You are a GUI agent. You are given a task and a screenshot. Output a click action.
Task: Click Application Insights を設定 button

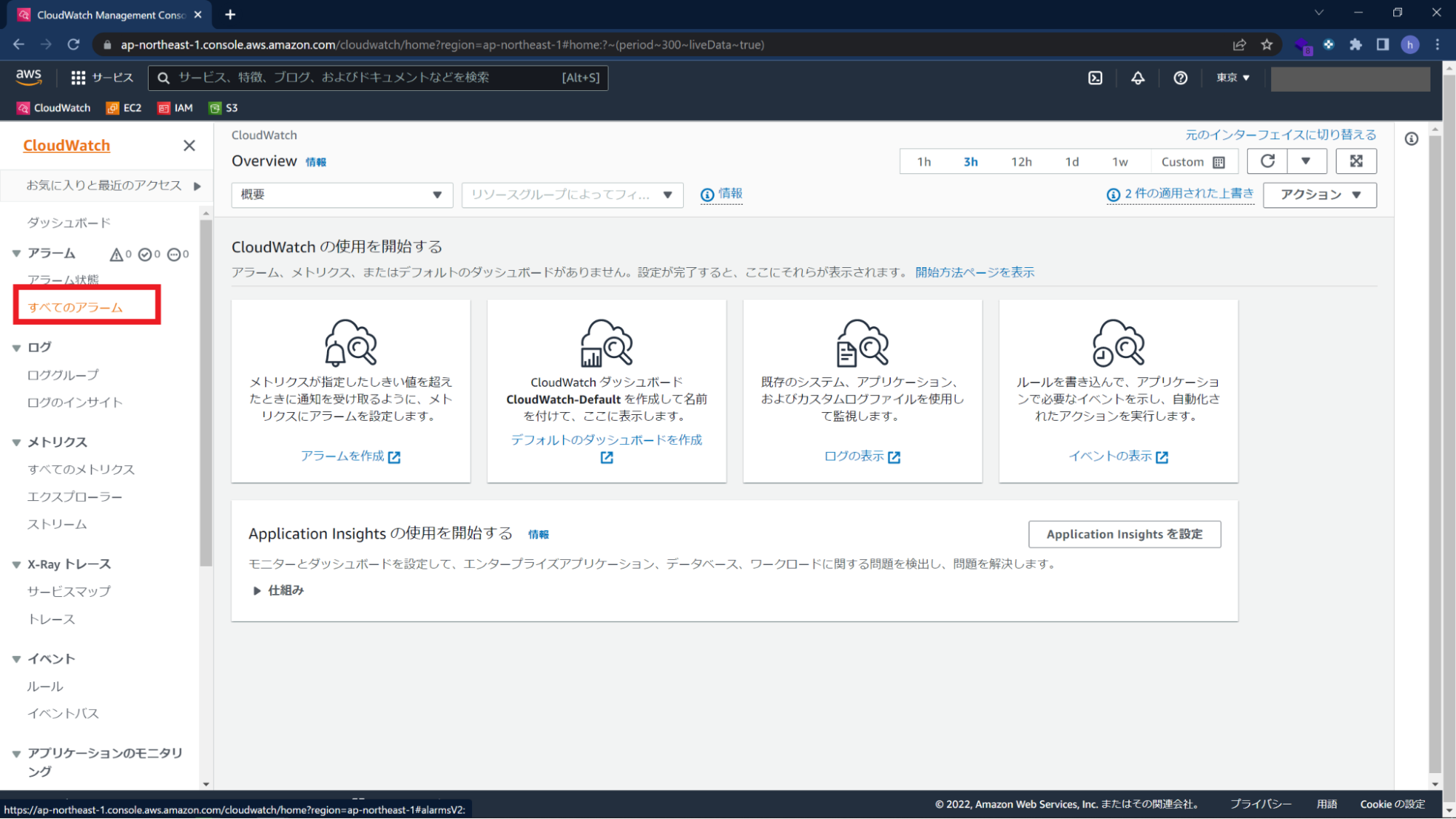point(1125,534)
